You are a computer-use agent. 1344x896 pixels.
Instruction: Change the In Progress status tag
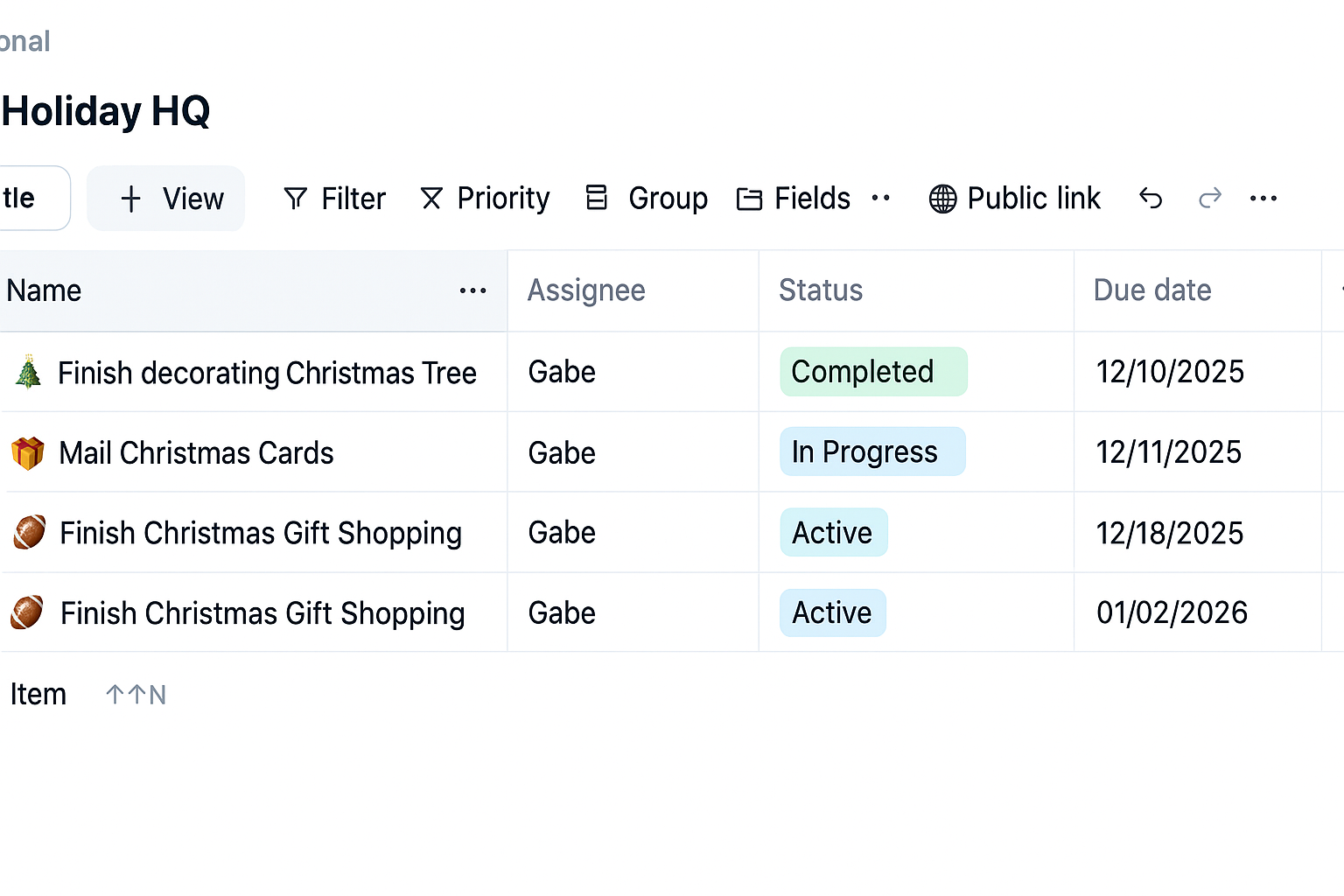[871, 451]
